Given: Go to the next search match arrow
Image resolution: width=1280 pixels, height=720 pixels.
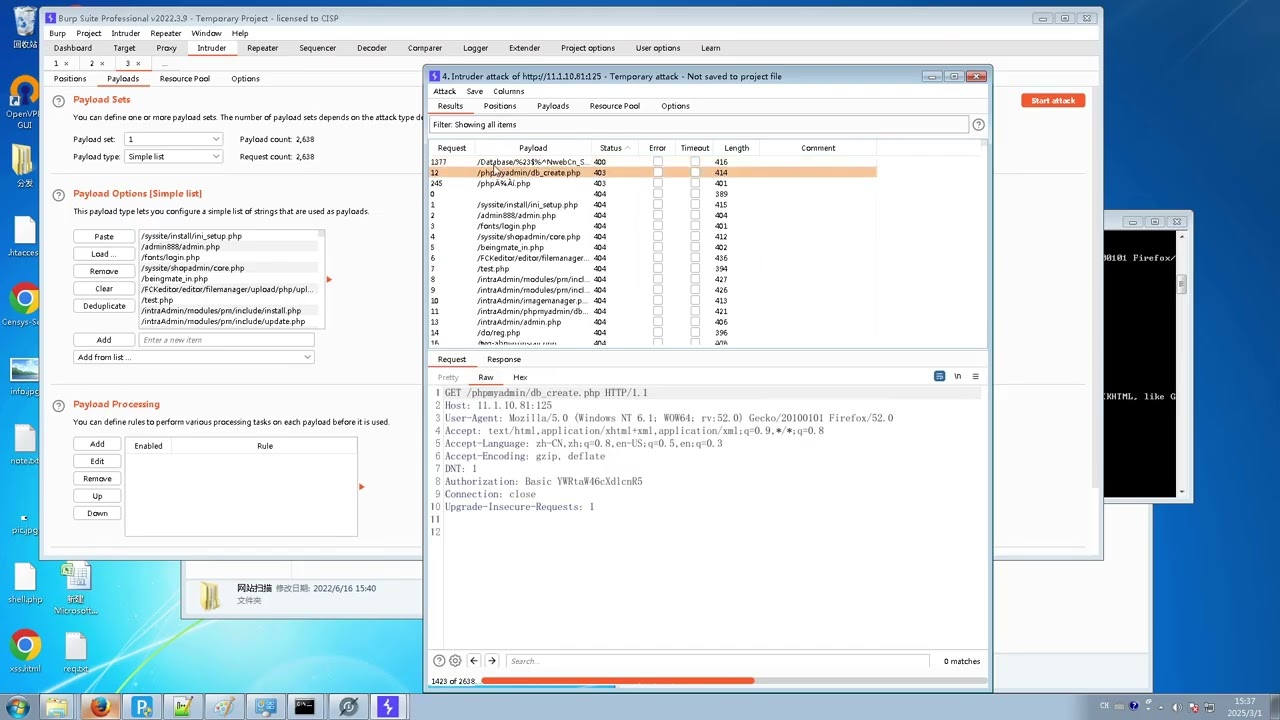Looking at the screenshot, I should point(491,661).
